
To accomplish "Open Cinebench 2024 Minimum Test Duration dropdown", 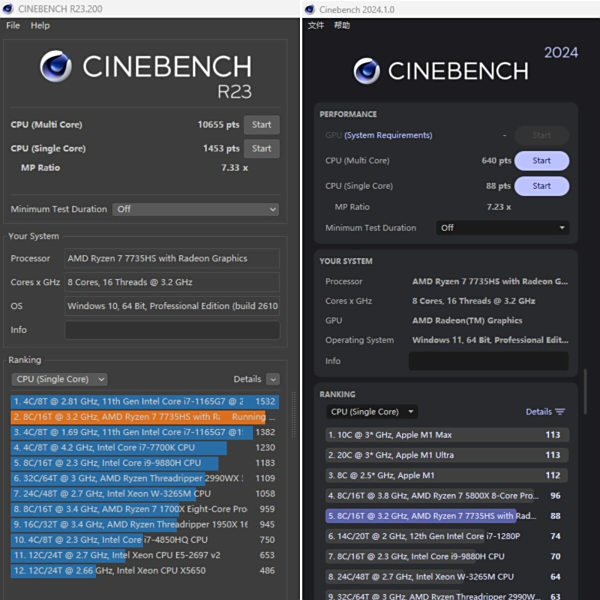I will (x=502, y=228).
